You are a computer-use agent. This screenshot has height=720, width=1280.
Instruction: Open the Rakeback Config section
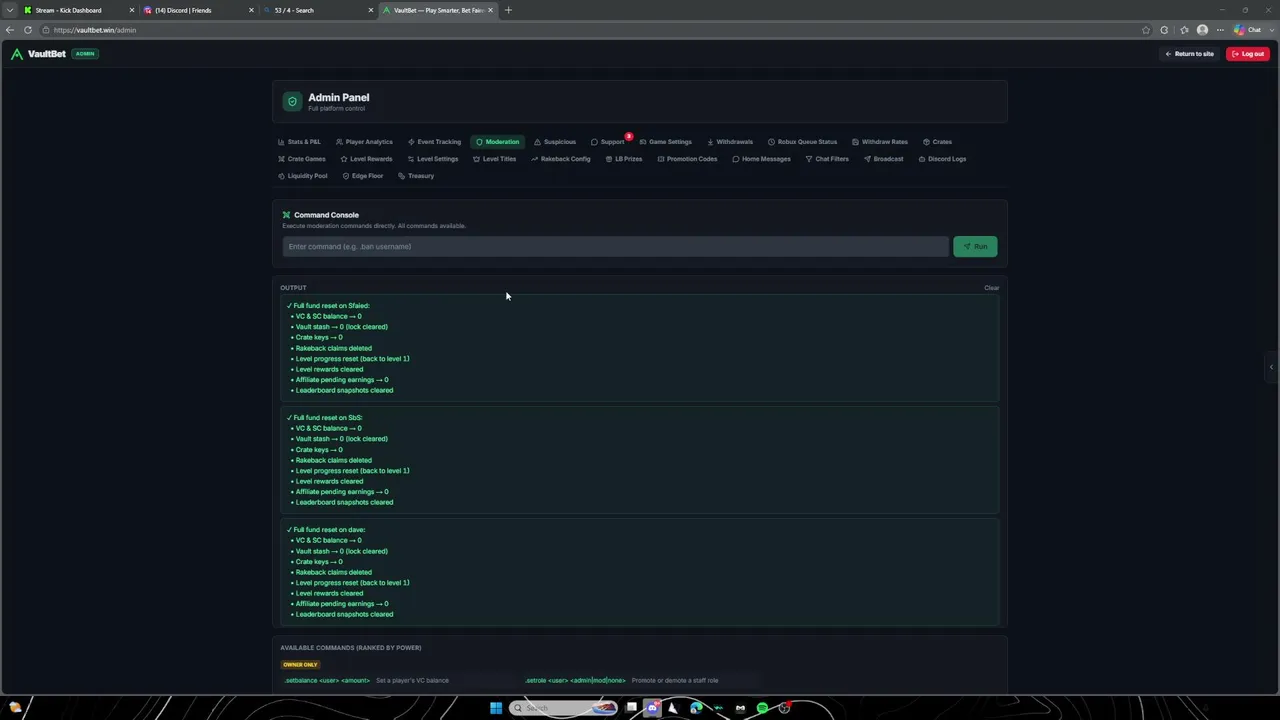point(560,159)
